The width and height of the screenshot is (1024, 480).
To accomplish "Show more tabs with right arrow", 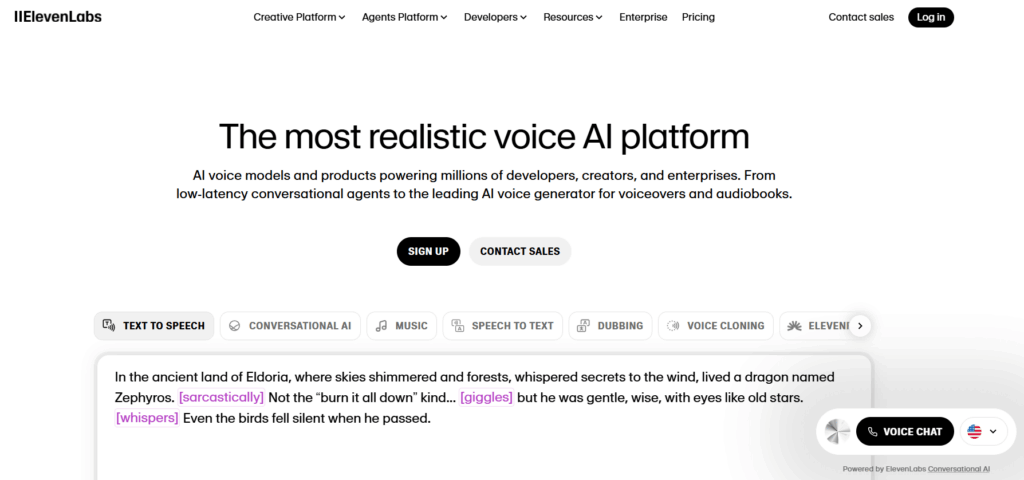I will point(860,325).
